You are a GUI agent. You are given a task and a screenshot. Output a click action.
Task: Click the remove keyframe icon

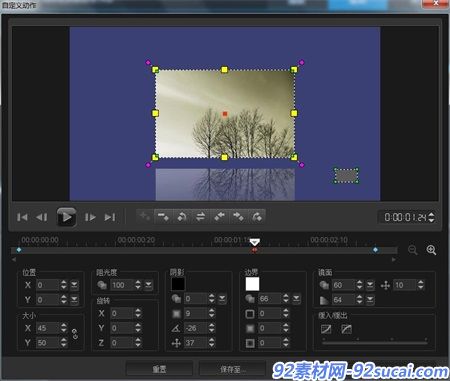tap(163, 217)
